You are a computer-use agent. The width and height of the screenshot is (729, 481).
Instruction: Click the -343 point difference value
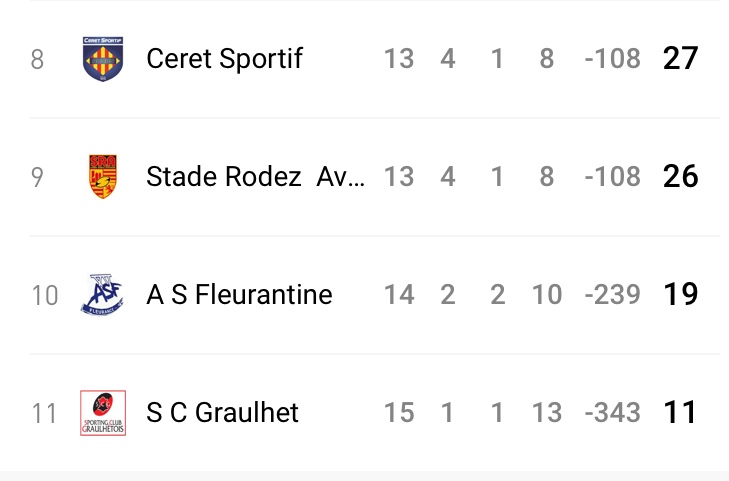[612, 413]
